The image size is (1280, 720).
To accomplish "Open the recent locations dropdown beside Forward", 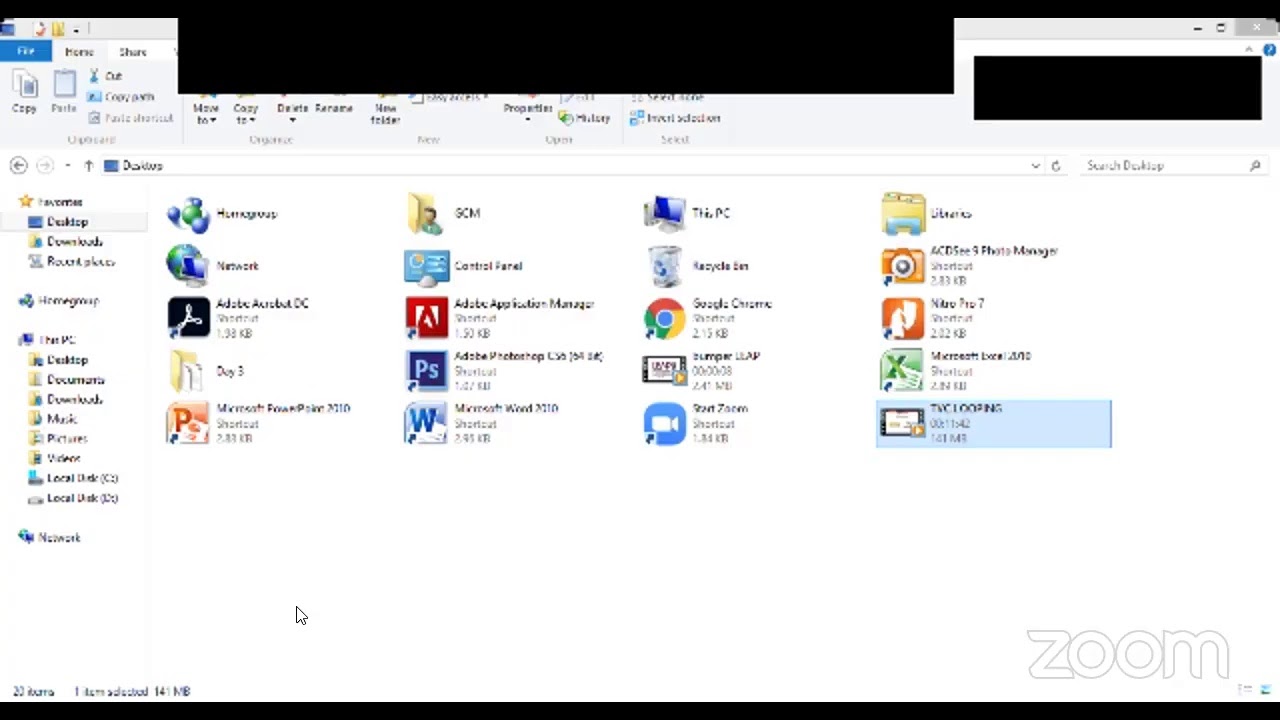I will point(67,166).
